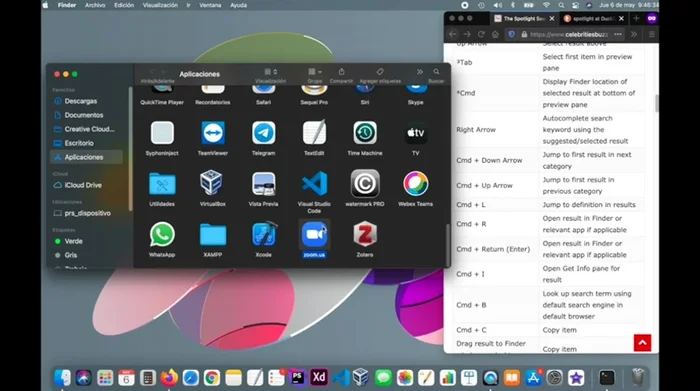Click the Finder icon grid scrollbar
The width and height of the screenshot is (700, 391).
[447, 245]
